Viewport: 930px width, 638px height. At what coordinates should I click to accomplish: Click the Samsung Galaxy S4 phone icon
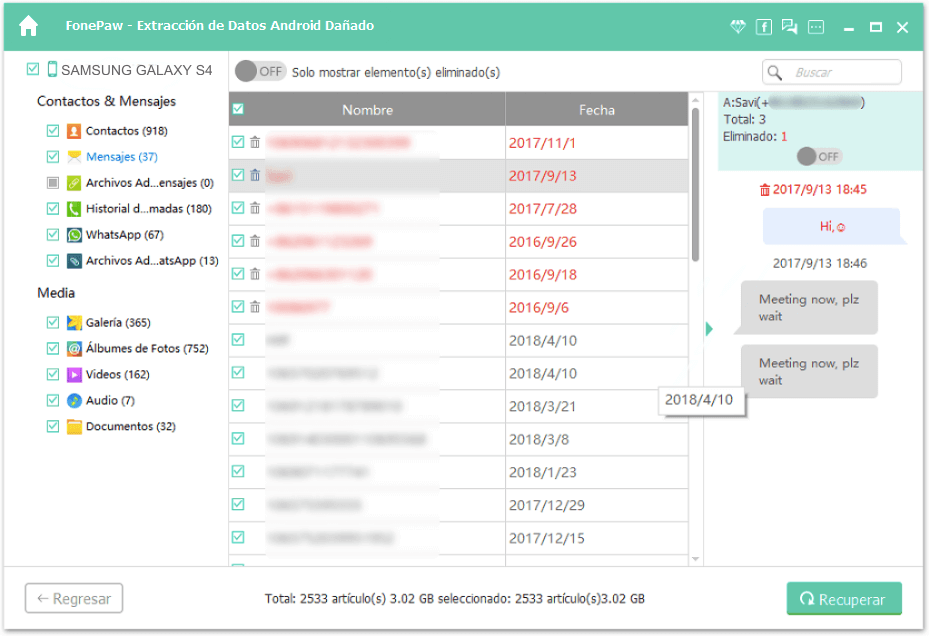[52, 69]
